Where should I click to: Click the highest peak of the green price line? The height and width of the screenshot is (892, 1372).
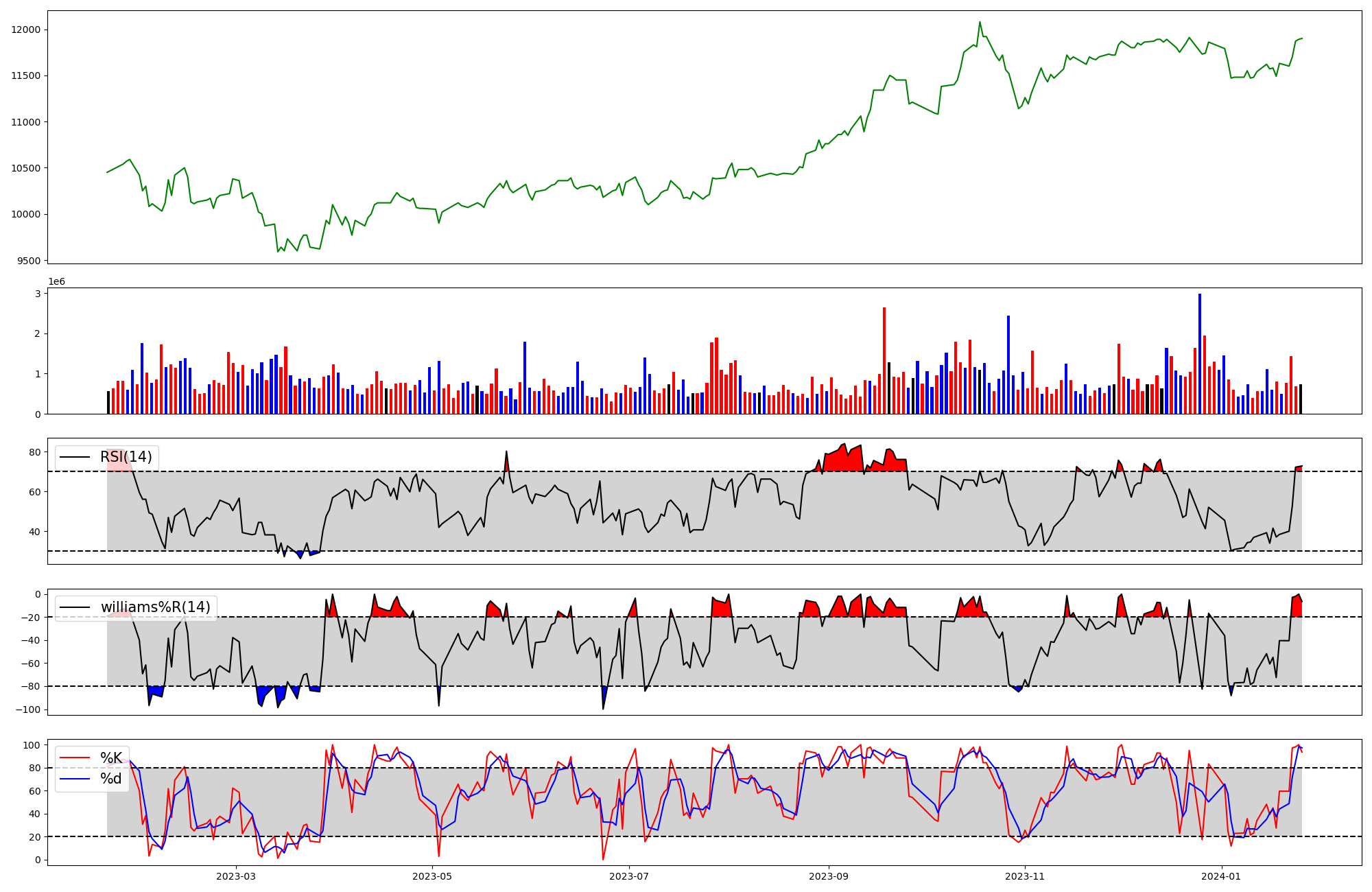pyautogui.click(x=980, y=23)
